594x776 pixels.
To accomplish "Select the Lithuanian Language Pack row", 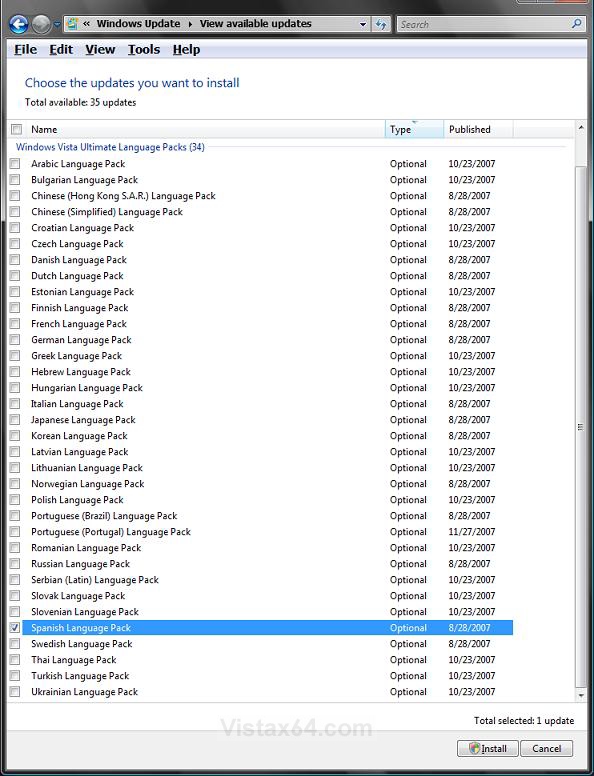I will [x=267, y=468].
